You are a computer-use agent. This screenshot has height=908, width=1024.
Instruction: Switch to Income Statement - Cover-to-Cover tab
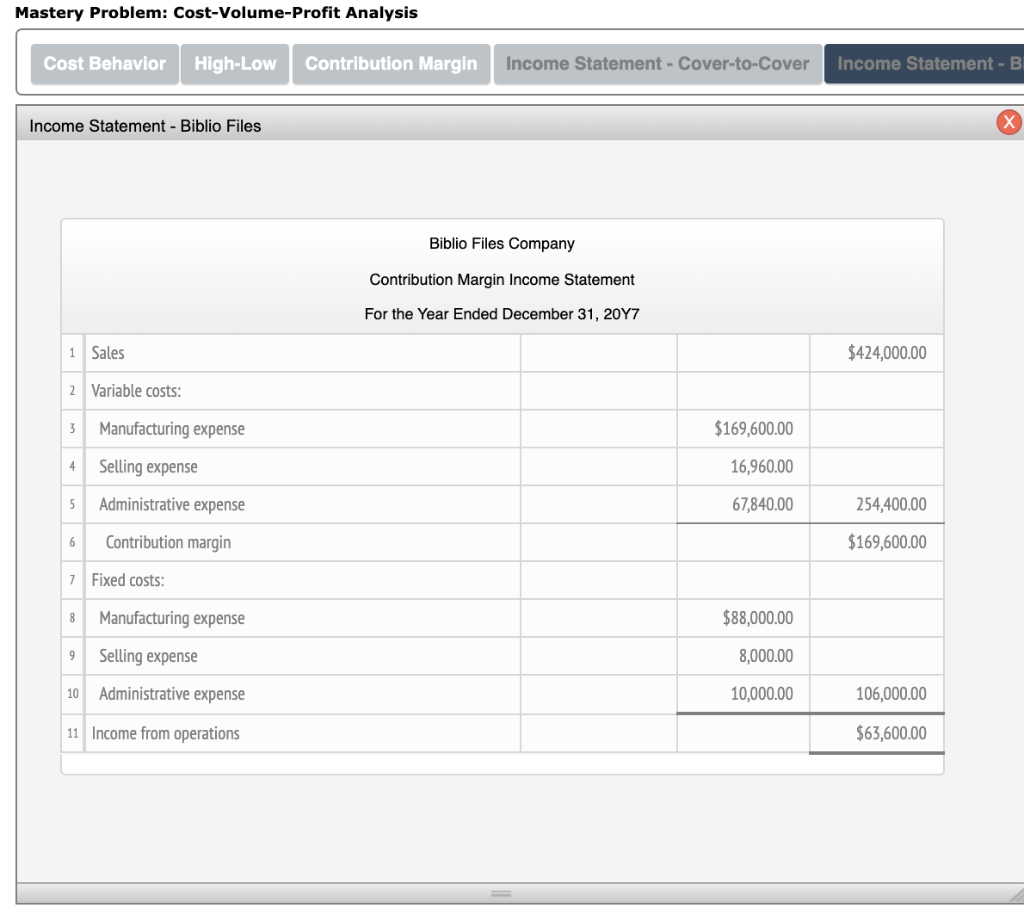[x=659, y=63]
